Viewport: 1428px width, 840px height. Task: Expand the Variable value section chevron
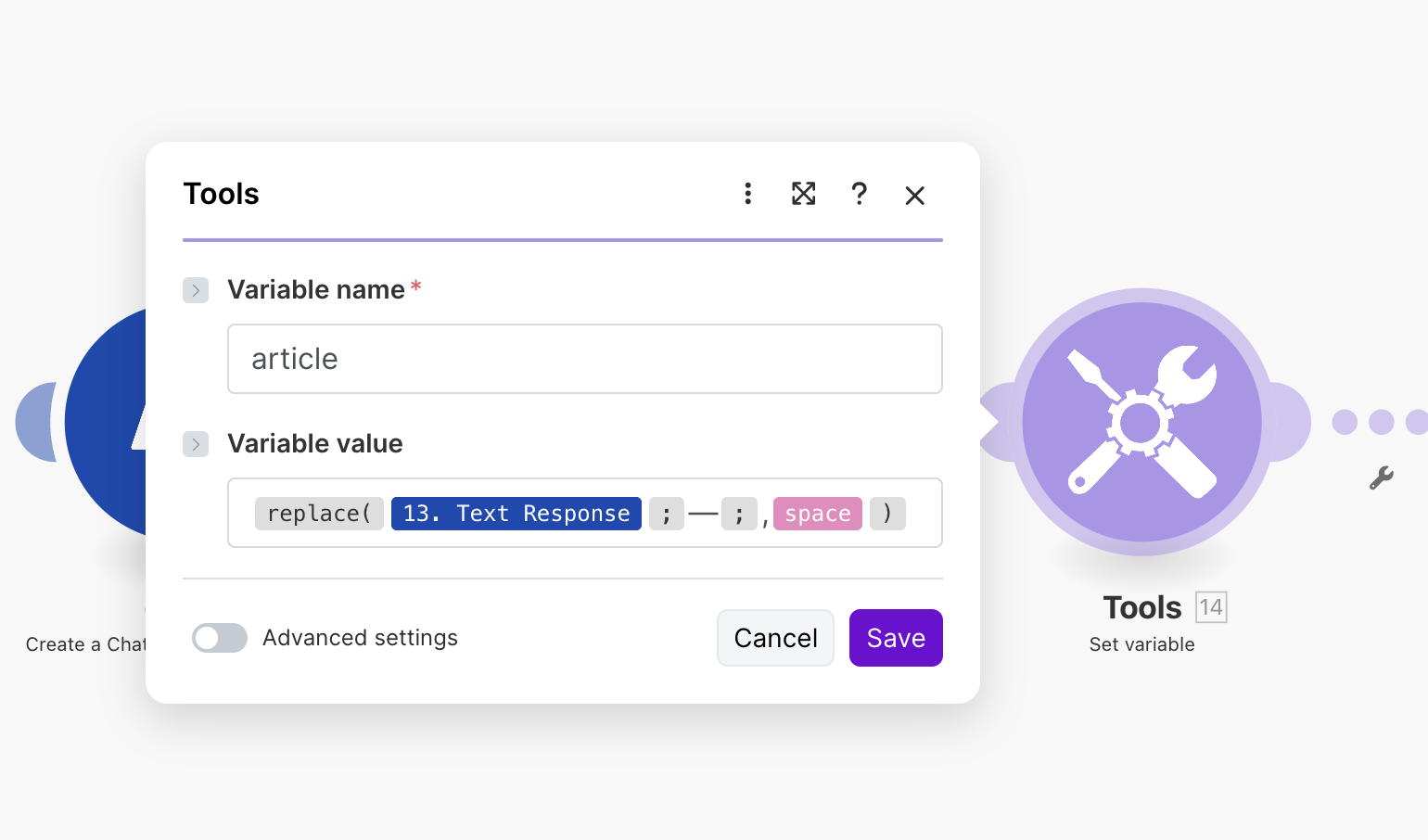coord(196,444)
